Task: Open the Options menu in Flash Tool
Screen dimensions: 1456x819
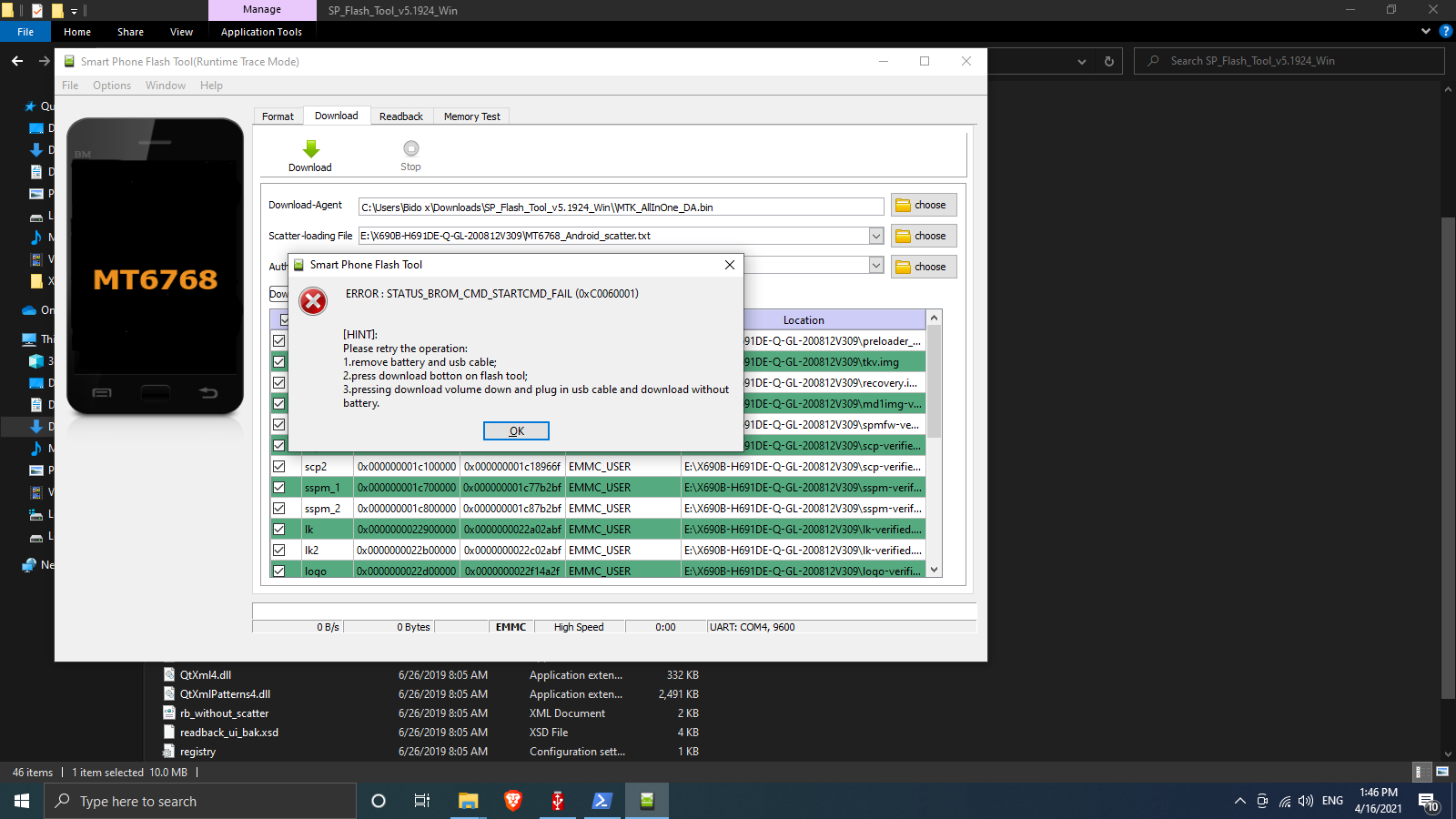Action: (112, 86)
